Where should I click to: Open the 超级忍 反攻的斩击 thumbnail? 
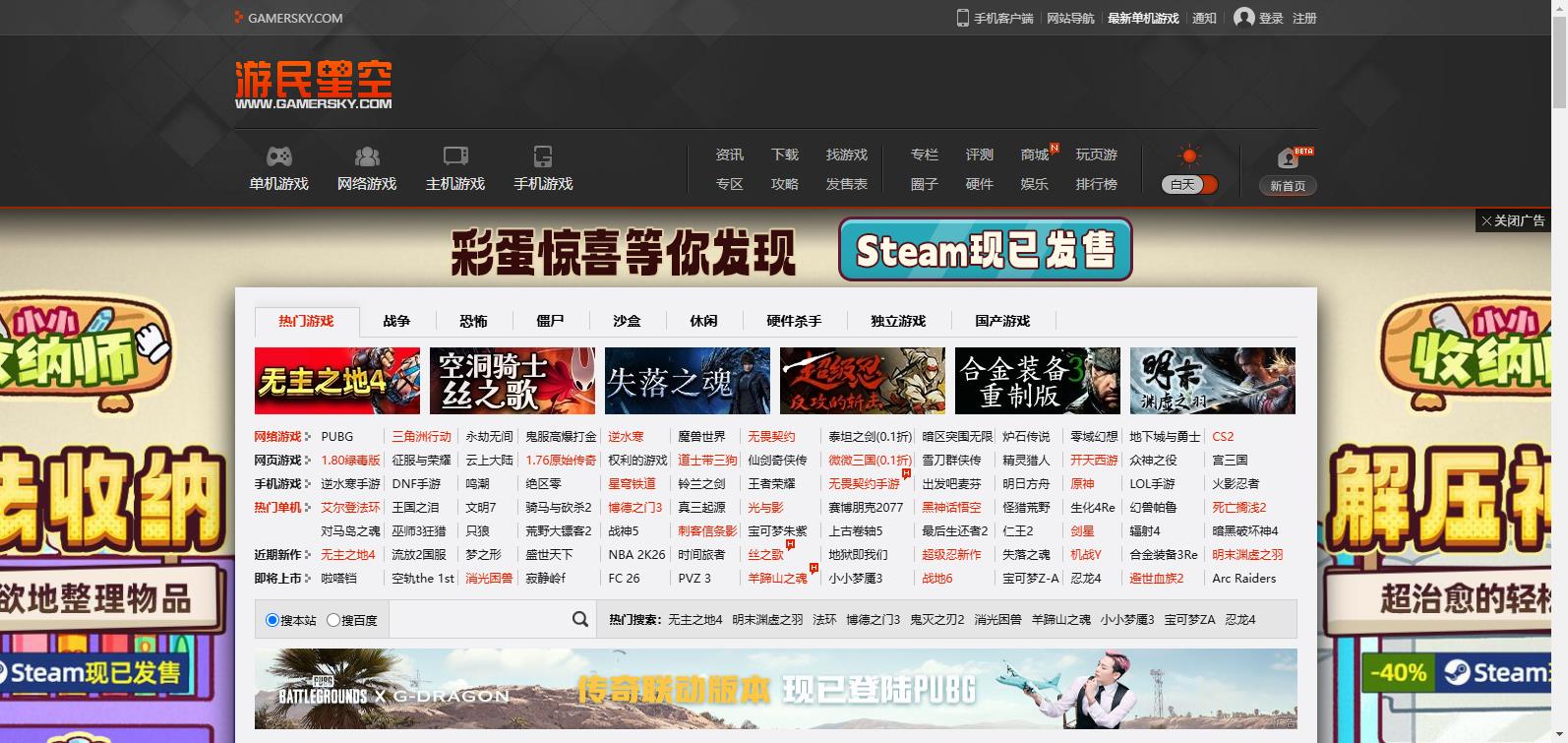pyautogui.click(x=863, y=381)
